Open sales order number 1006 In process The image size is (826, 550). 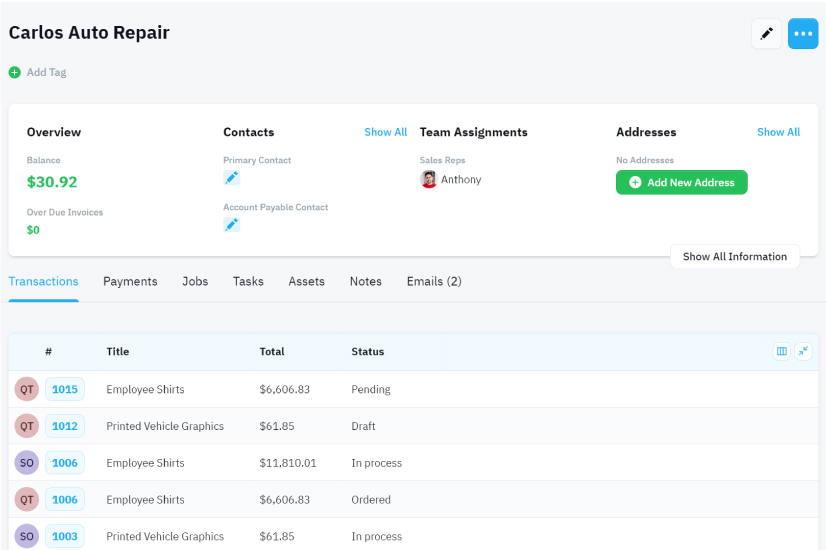tap(65, 463)
